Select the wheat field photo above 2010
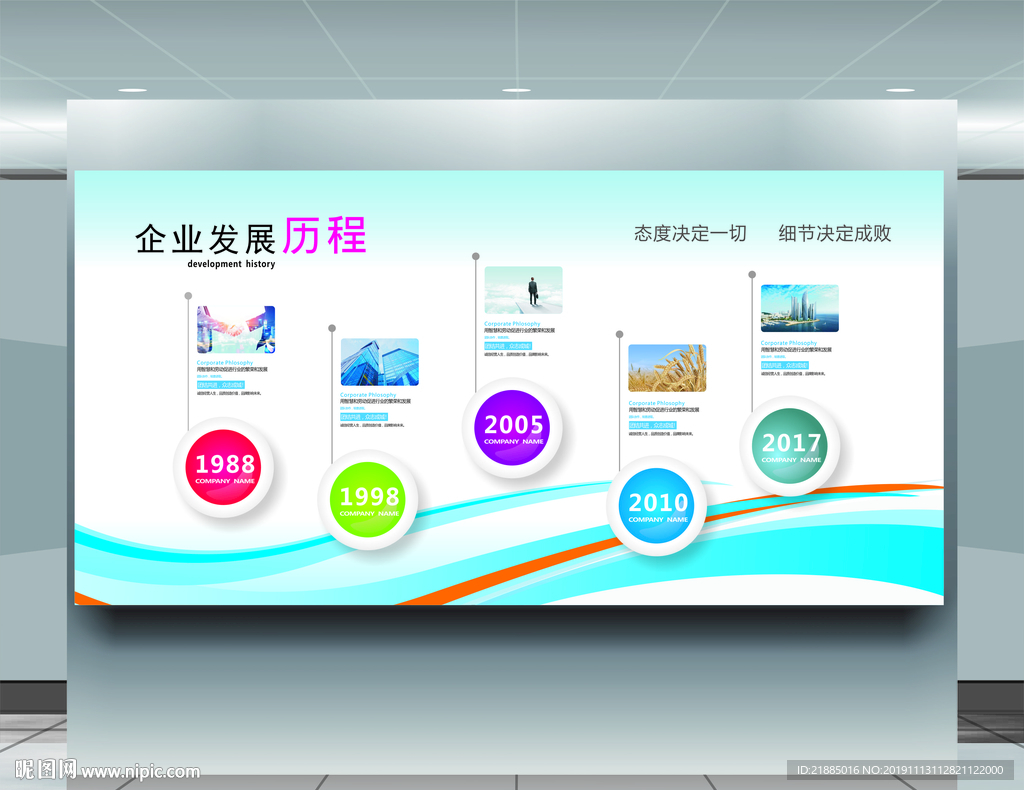 click(x=667, y=368)
